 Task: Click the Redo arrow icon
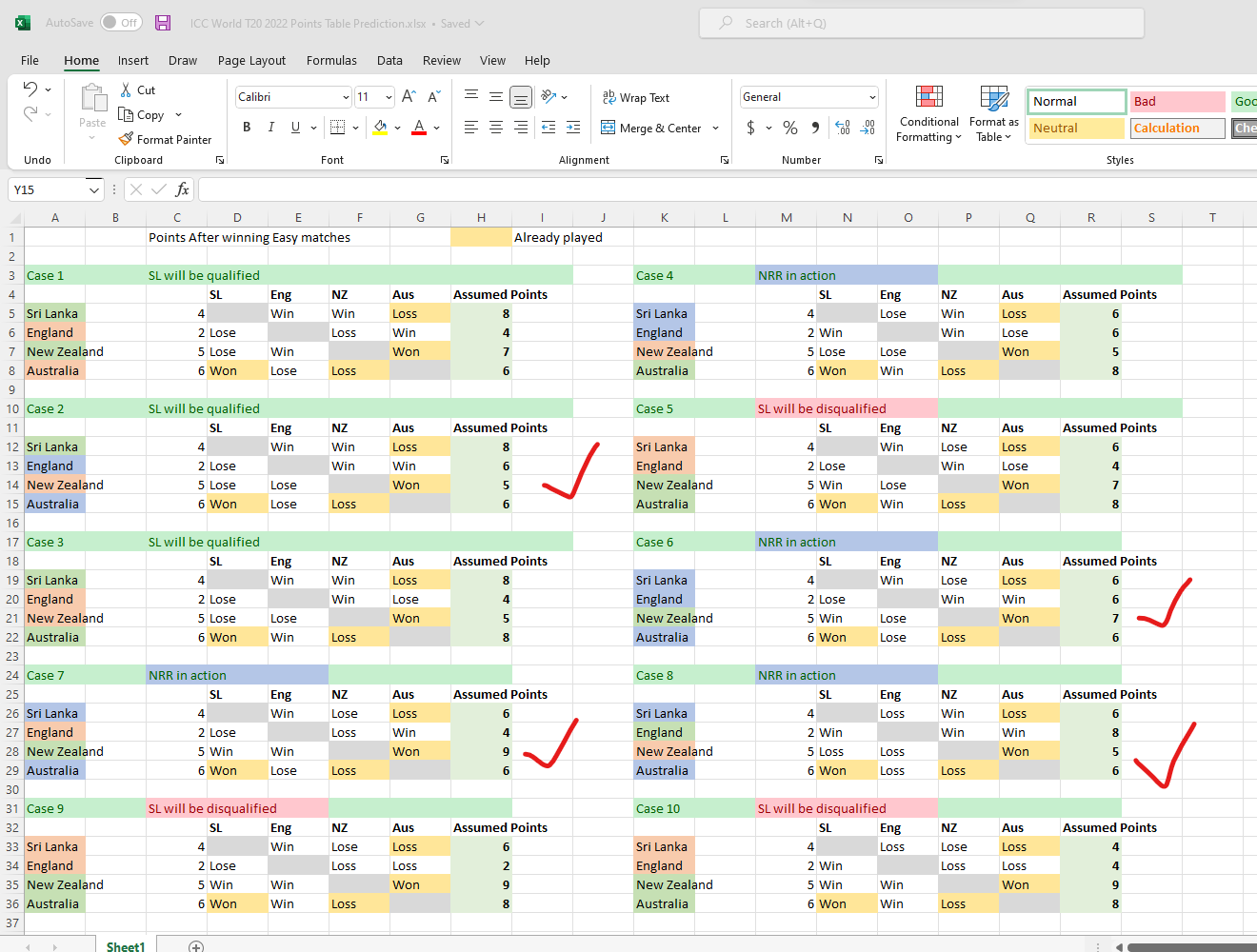pos(30,114)
